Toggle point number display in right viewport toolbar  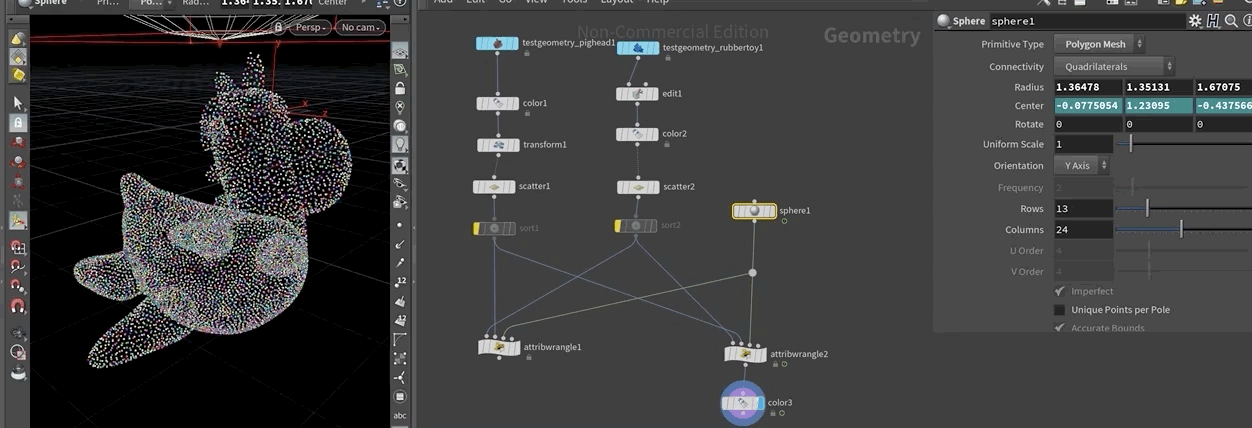point(400,281)
